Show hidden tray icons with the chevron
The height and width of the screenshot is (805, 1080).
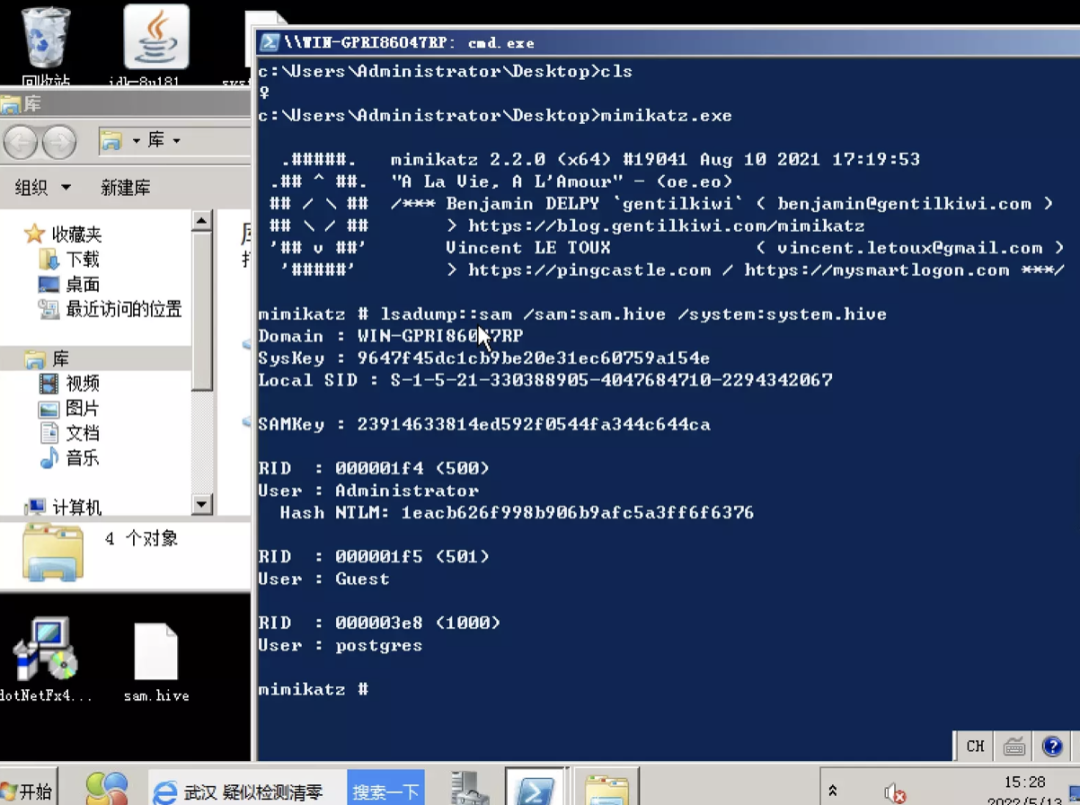[833, 790]
